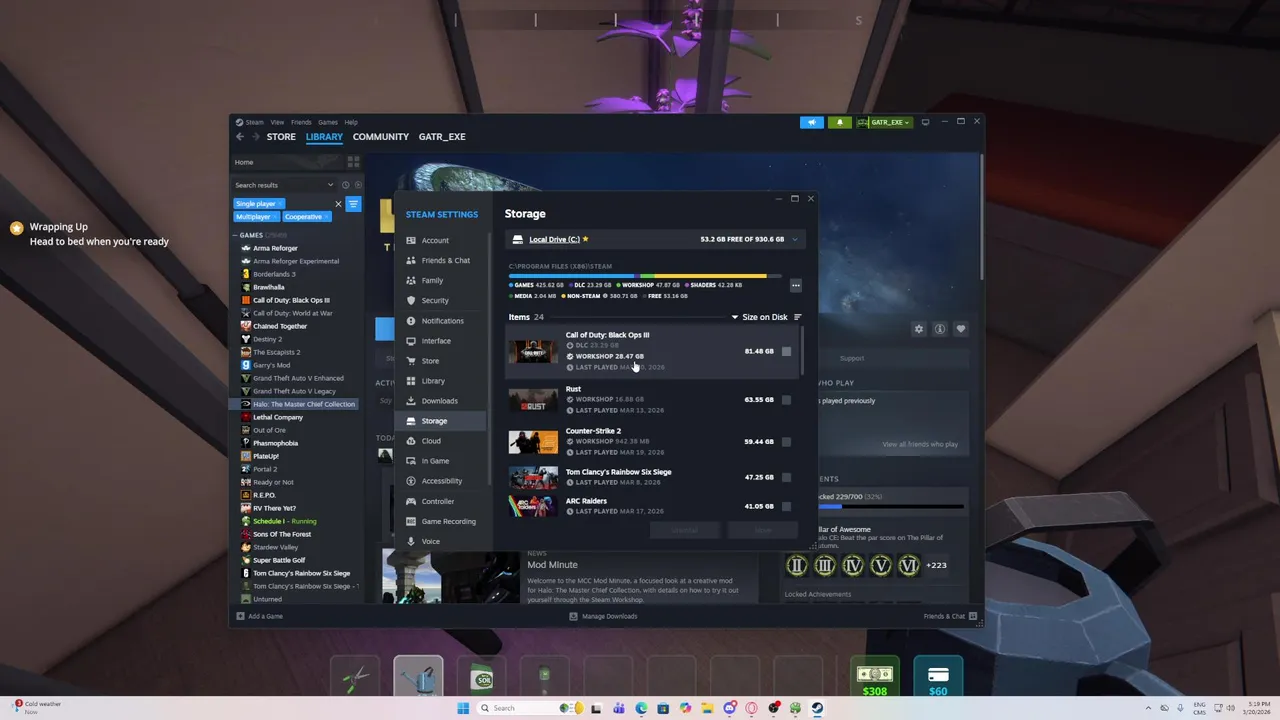The width and height of the screenshot is (1280, 720).
Task: Go back with the Steam navigation arrow
Action: [x=240, y=137]
